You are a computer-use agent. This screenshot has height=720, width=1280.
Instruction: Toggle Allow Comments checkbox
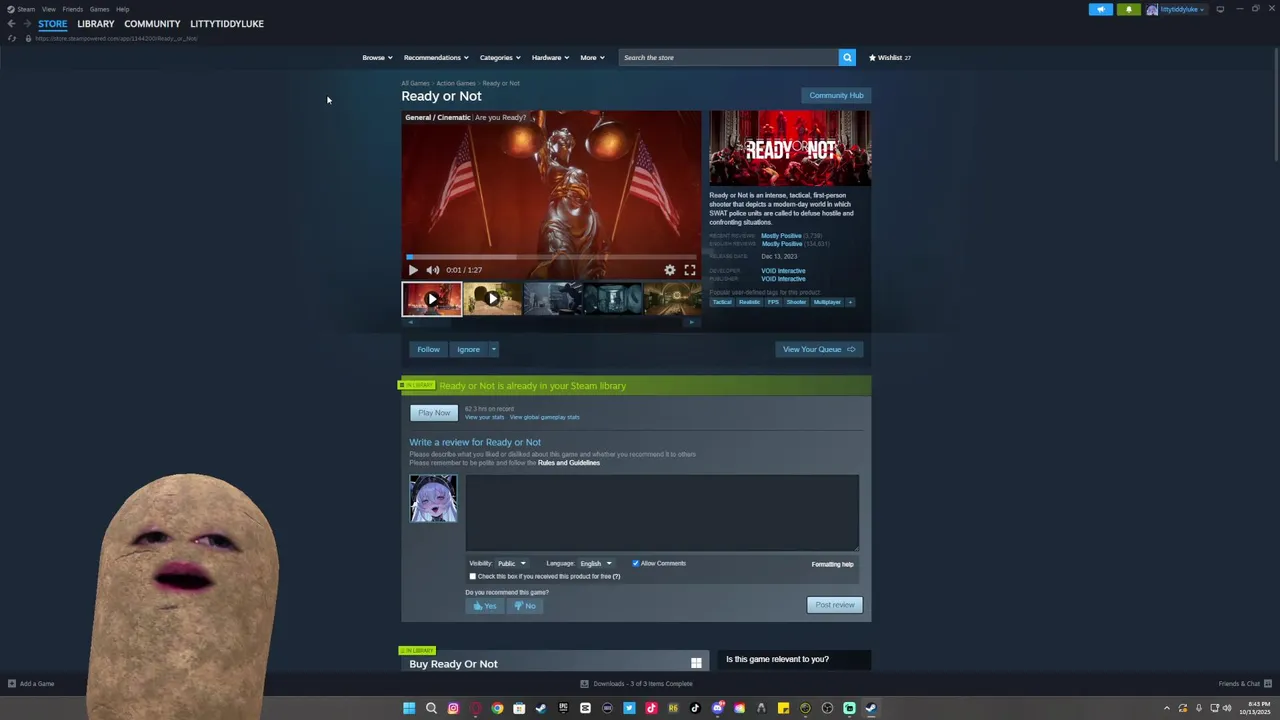[x=635, y=563]
